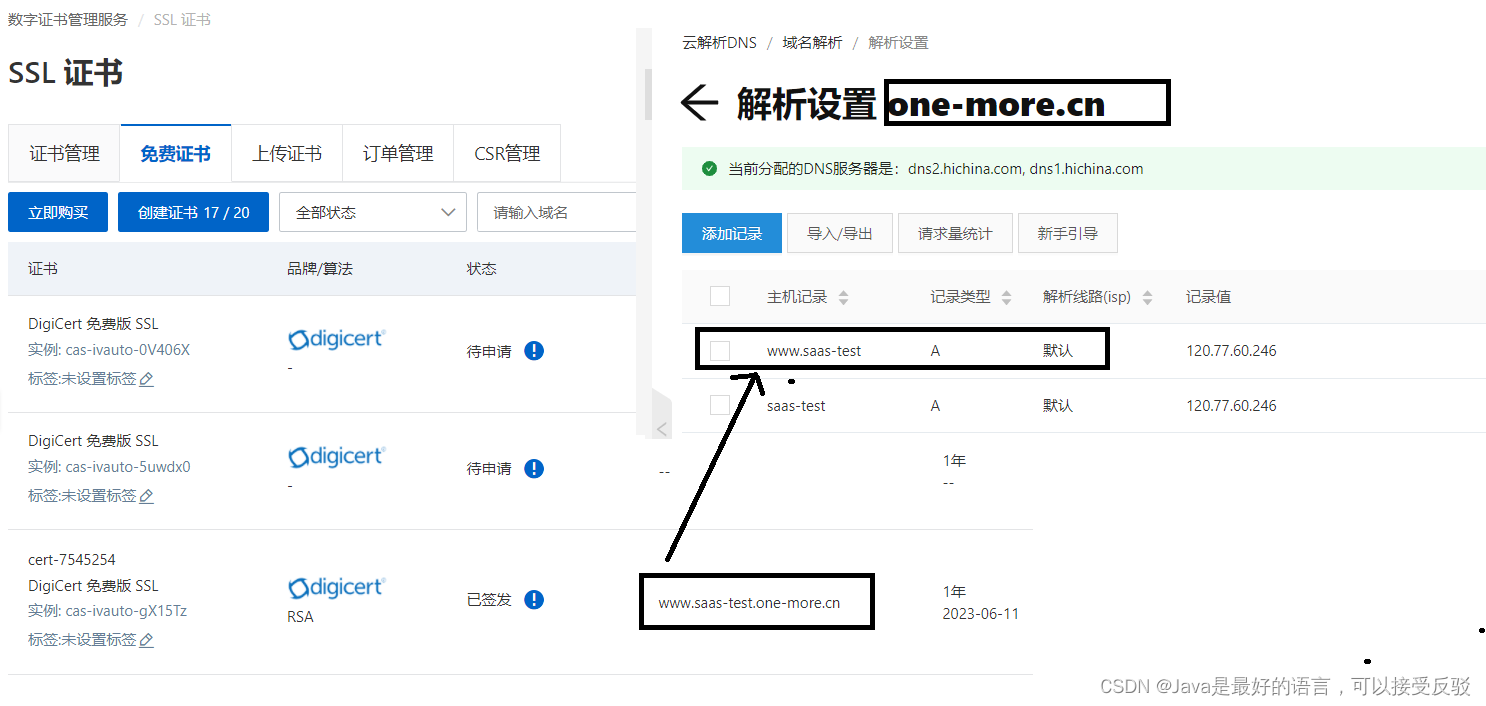Open 数字证书管理服务 breadcrumb link

point(67,20)
